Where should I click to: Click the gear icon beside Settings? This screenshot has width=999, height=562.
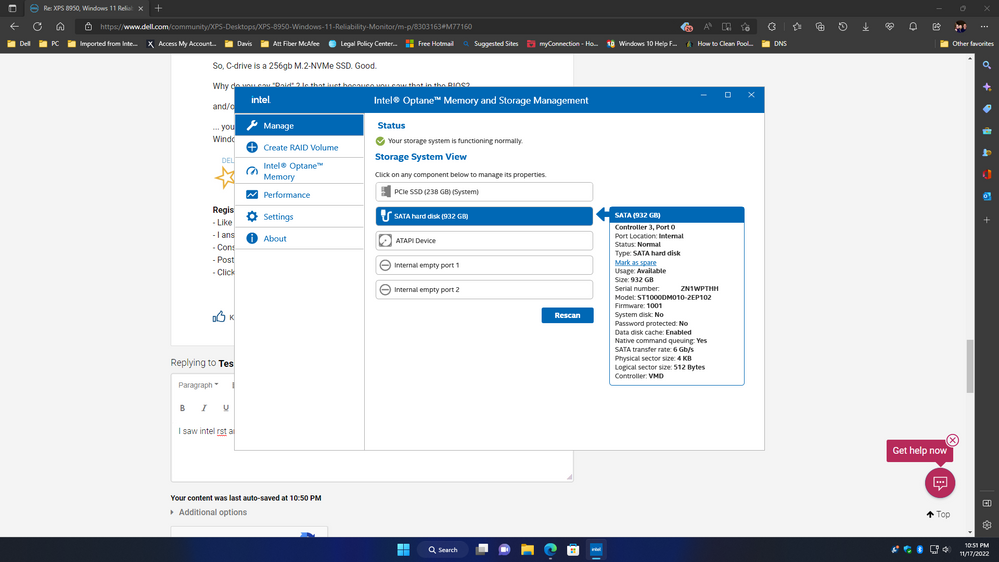252,217
